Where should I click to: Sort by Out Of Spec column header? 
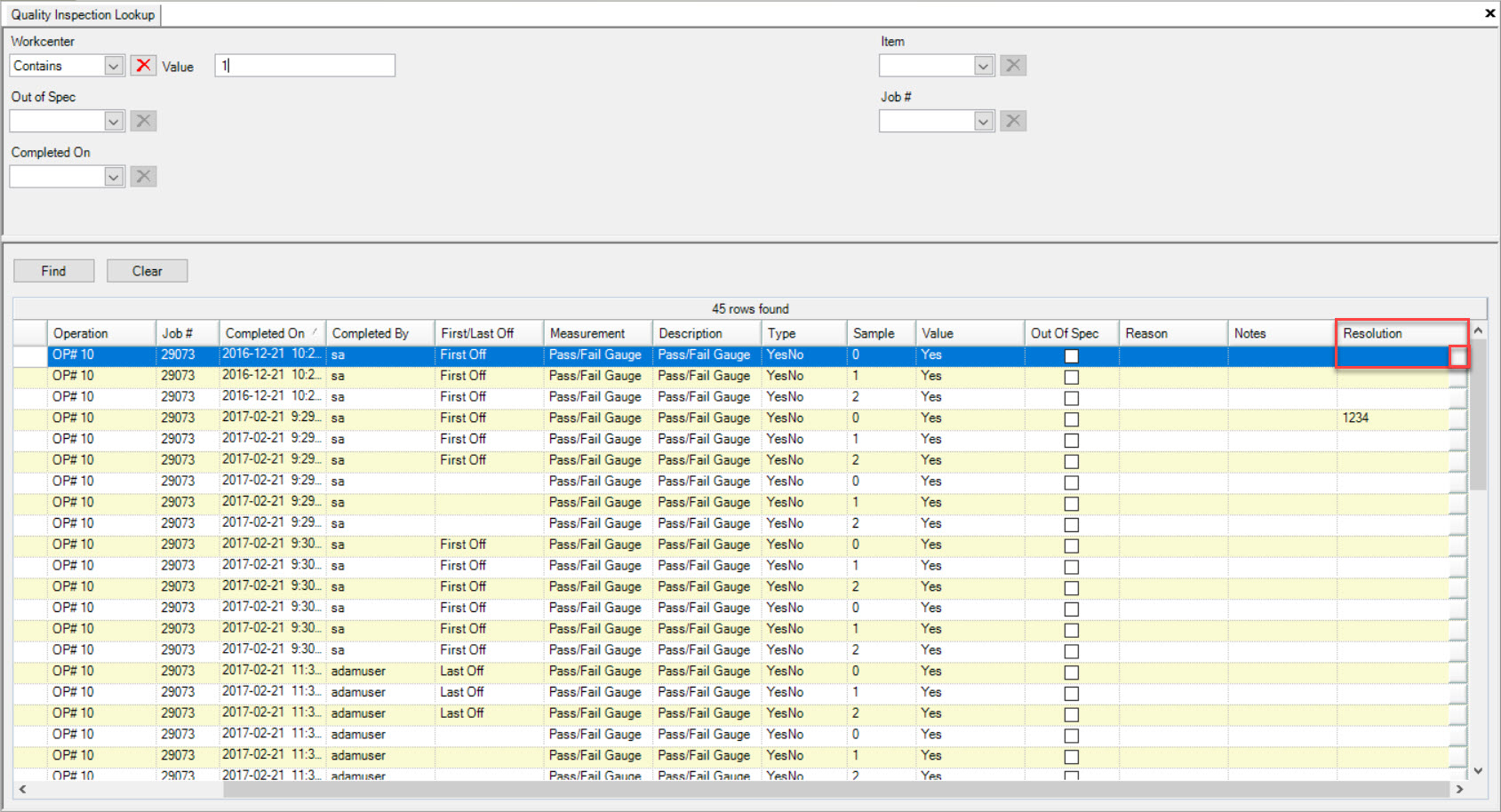coord(1072,333)
